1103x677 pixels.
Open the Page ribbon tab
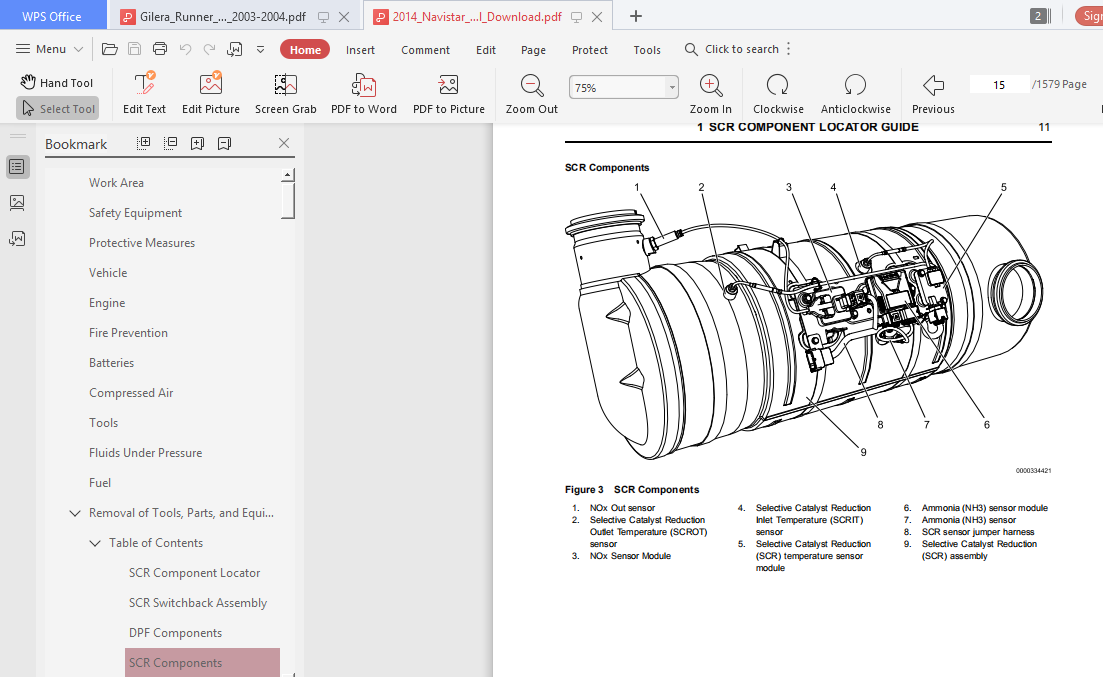(x=533, y=50)
